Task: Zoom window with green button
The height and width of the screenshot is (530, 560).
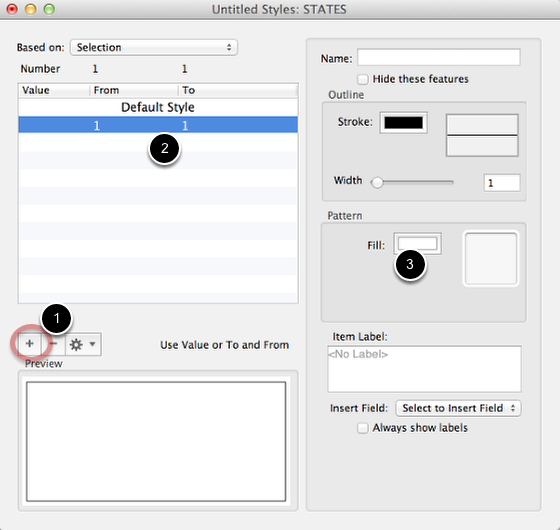Action: [x=49, y=9]
